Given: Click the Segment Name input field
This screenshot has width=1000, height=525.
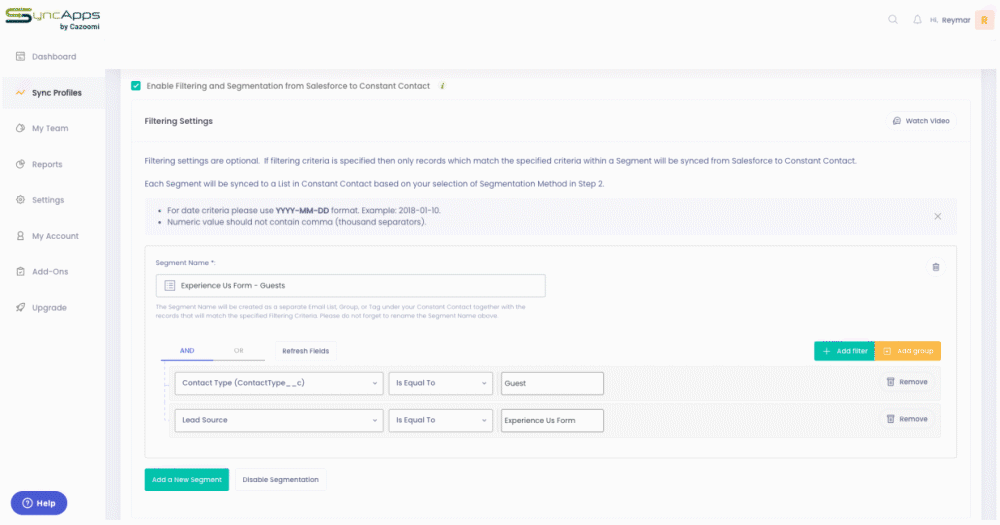Looking at the screenshot, I should point(351,286).
